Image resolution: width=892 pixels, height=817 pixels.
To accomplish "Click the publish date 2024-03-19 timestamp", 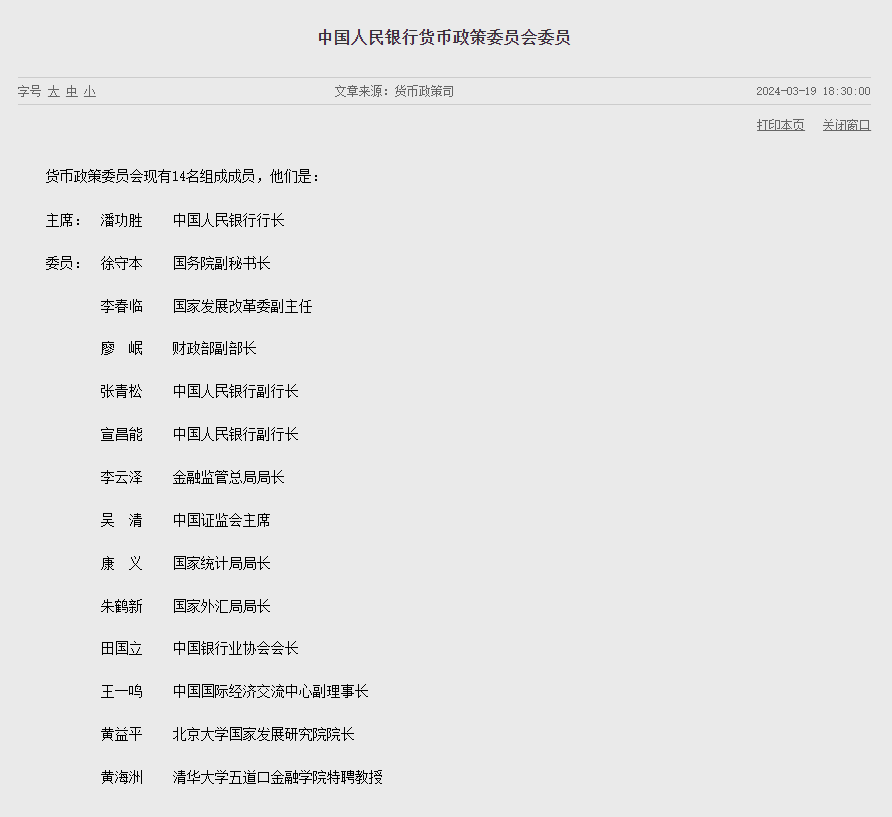I will tap(812, 91).
